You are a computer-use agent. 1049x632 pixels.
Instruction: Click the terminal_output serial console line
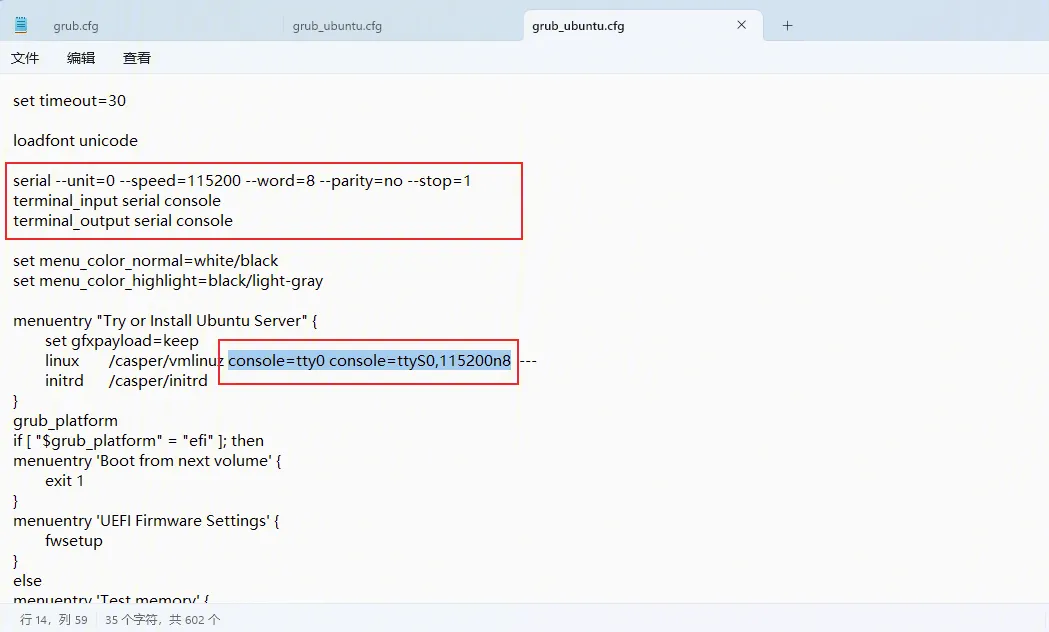pyautogui.click(x=123, y=221)
